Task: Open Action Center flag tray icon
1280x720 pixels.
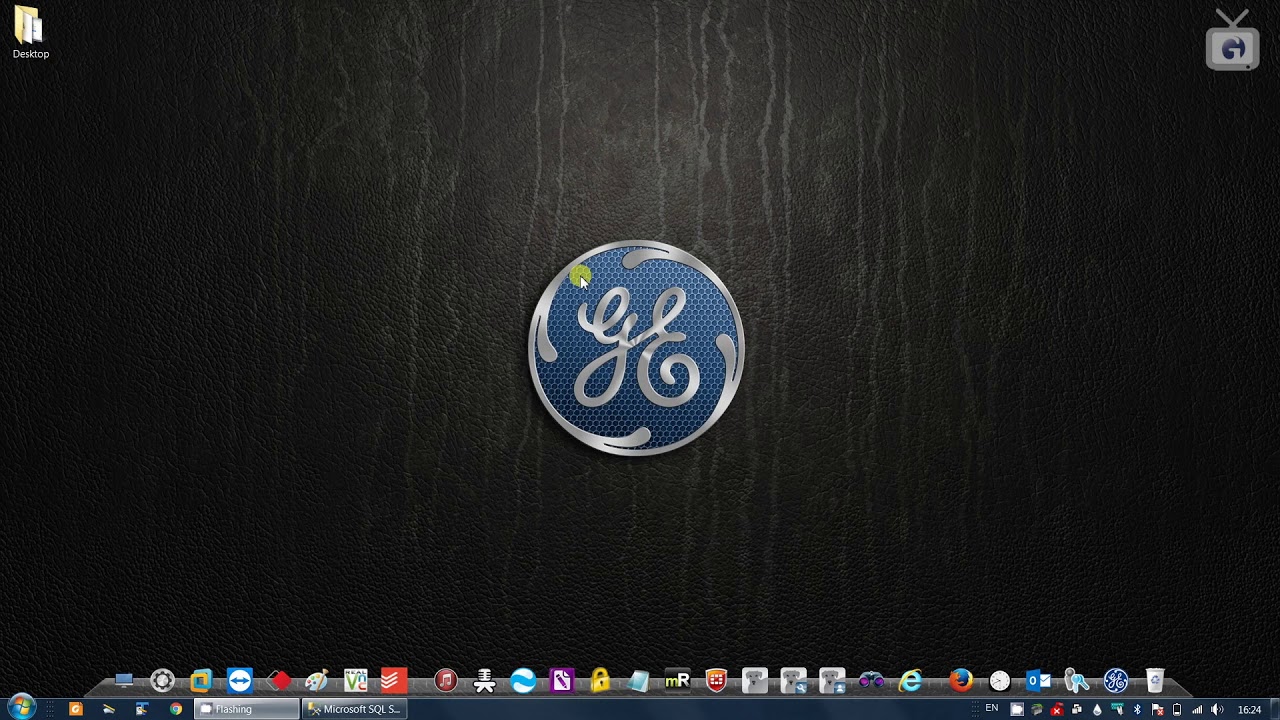Action: pos(1157,709)
